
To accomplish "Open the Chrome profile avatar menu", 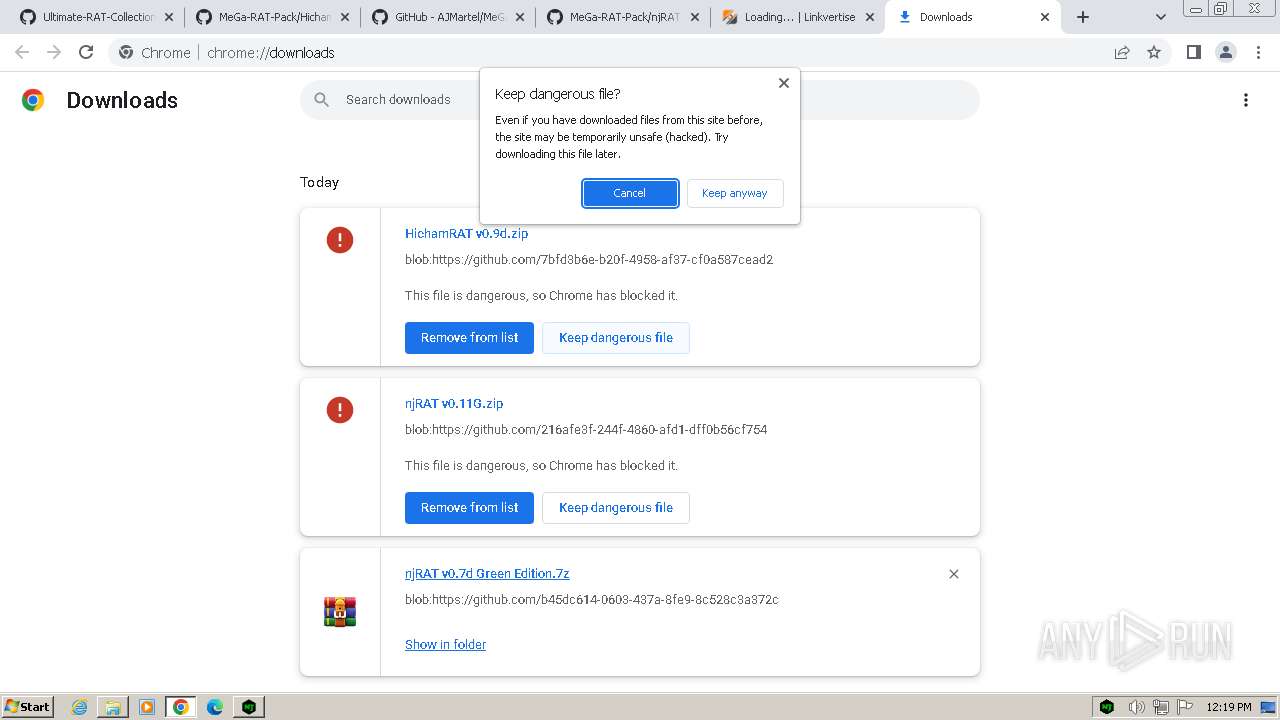I will point(1226,53).
